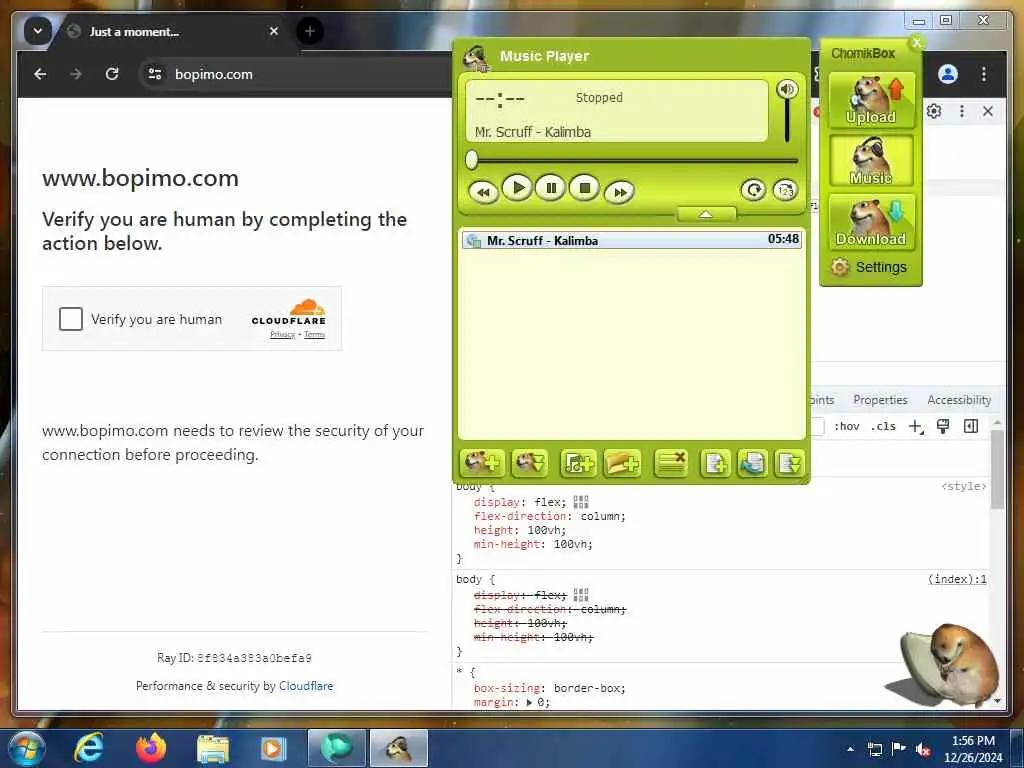This screenshot has width=1024, height=768.
Task: Pause playback in Music Player
Action: click(551, 189)
